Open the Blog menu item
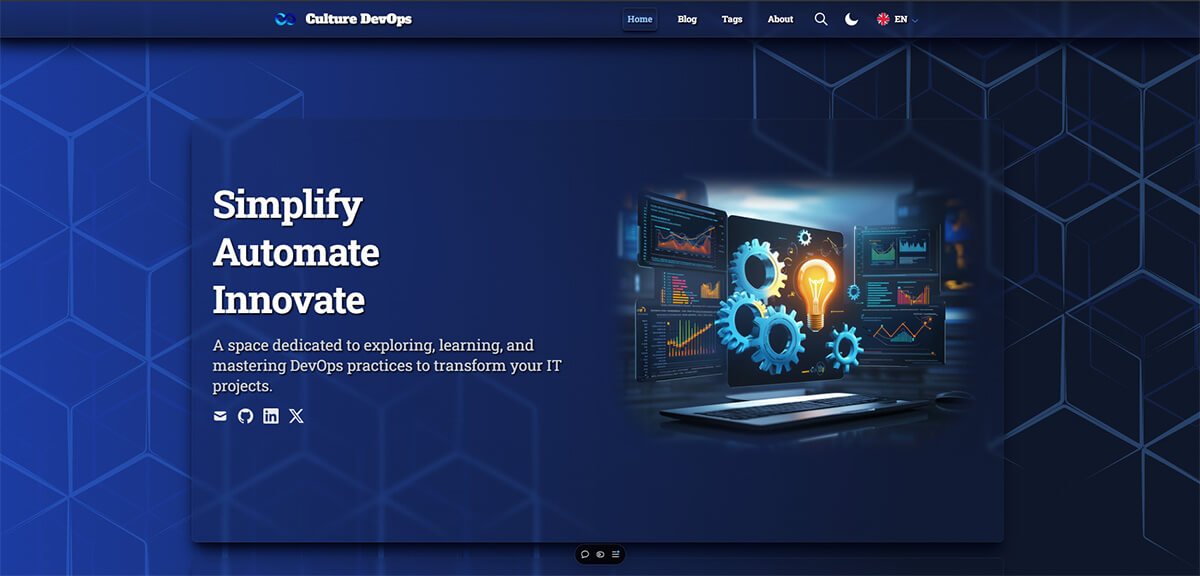 (687, 19)
